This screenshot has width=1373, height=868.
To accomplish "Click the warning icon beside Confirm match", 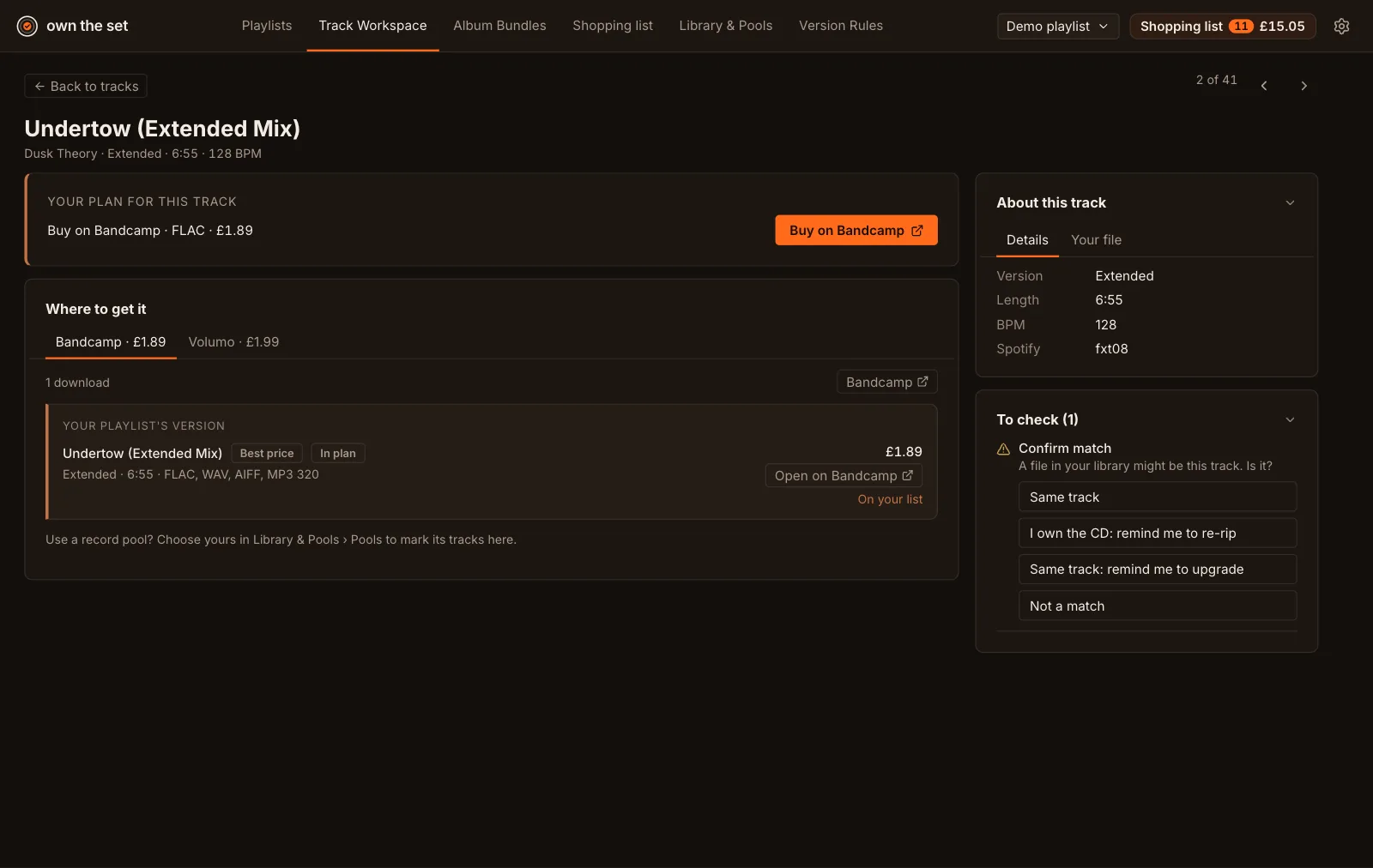I will 1003,449.
